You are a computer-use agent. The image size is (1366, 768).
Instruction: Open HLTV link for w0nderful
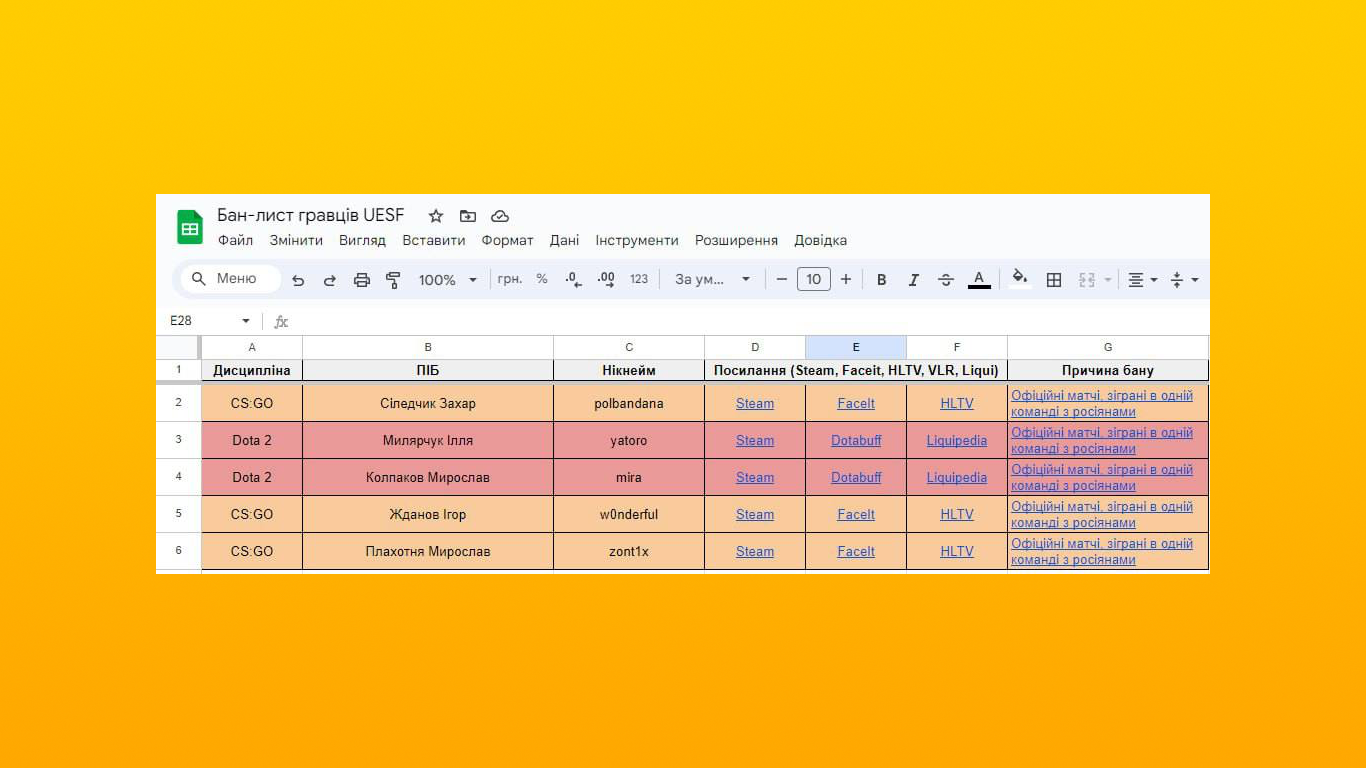(957, 515)
